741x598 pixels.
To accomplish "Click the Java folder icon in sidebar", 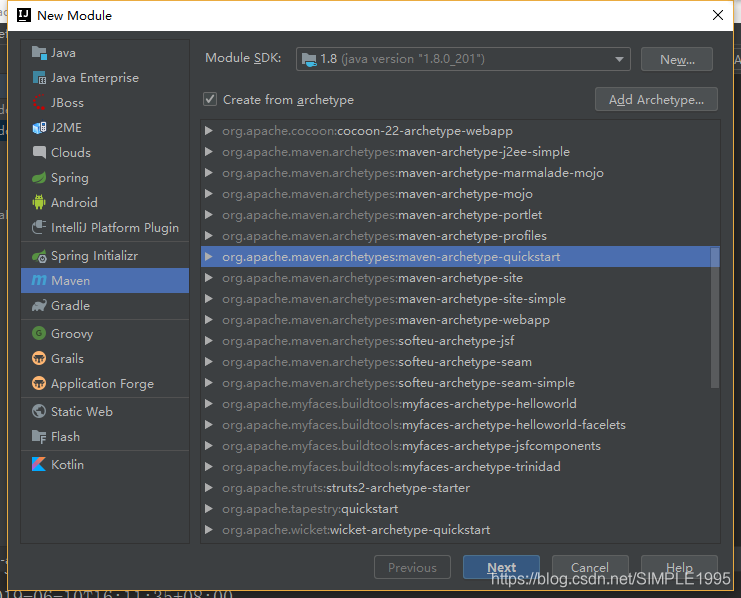I will (x=39, y=52).
